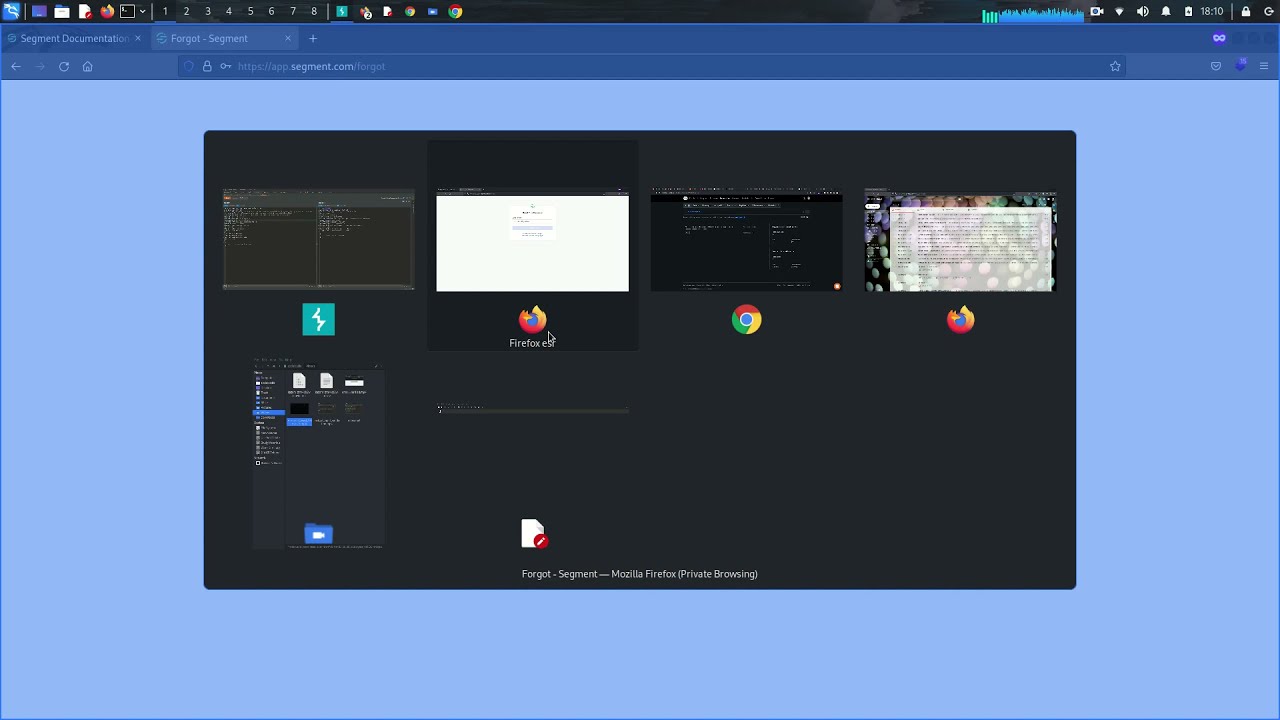The height and width of the screenshot is (720, 1280).
Task: Open a new Firefox tab
Action: click(313, 38)
